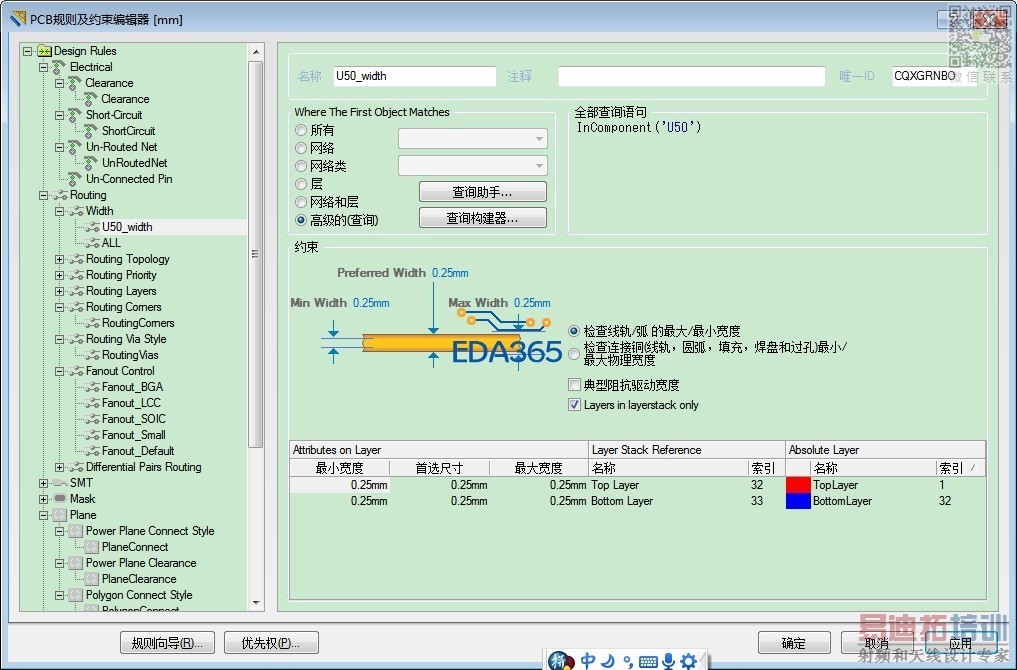Click the blue BottomLayer color swatch
This screenshot has width=1017, height=670.
coord(798,501)
